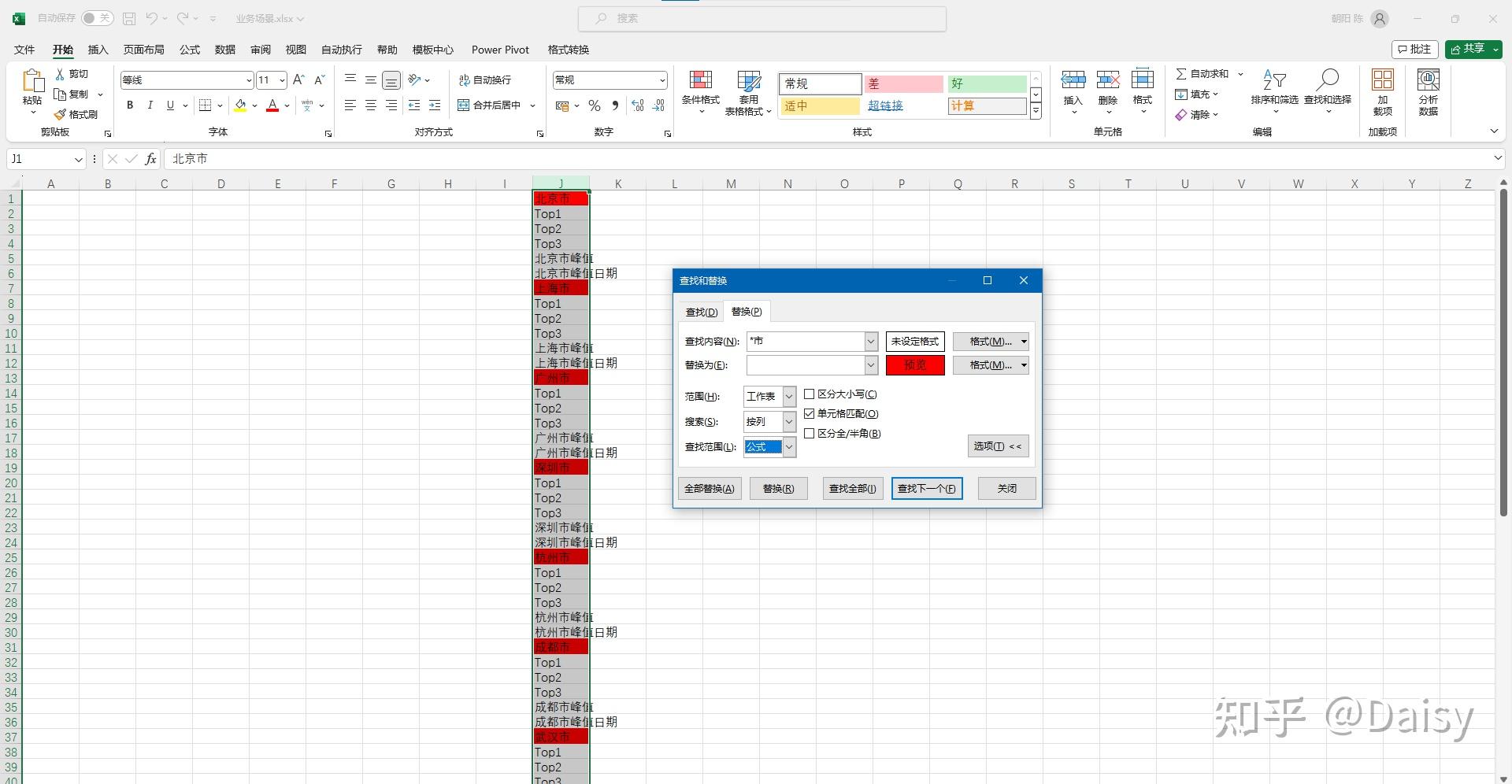The height and width of the screenshot is (784, 1512).
Task: Toggle Wrap Text for cells
Action: click(485, 80)
